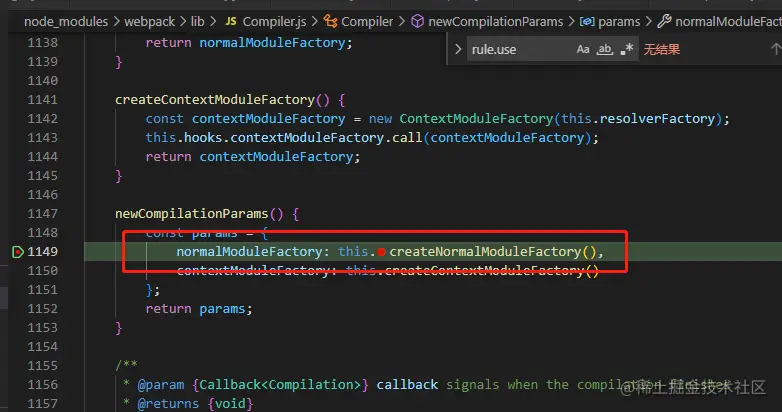This screenshot has width=782, height=412.
Task: Select params in the breadcrumb
Action: pos(618,21)
